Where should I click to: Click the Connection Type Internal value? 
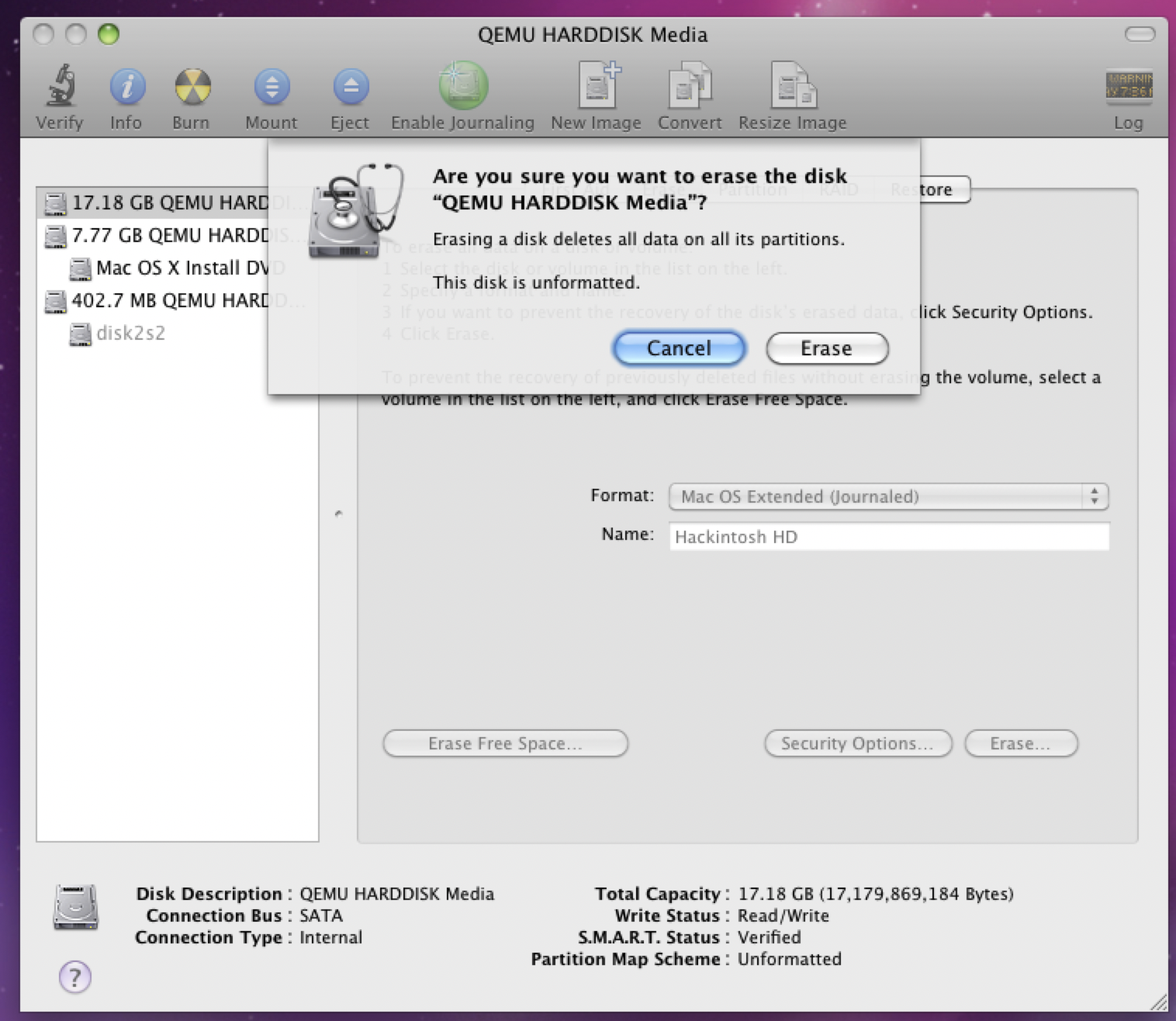(330, 937)
